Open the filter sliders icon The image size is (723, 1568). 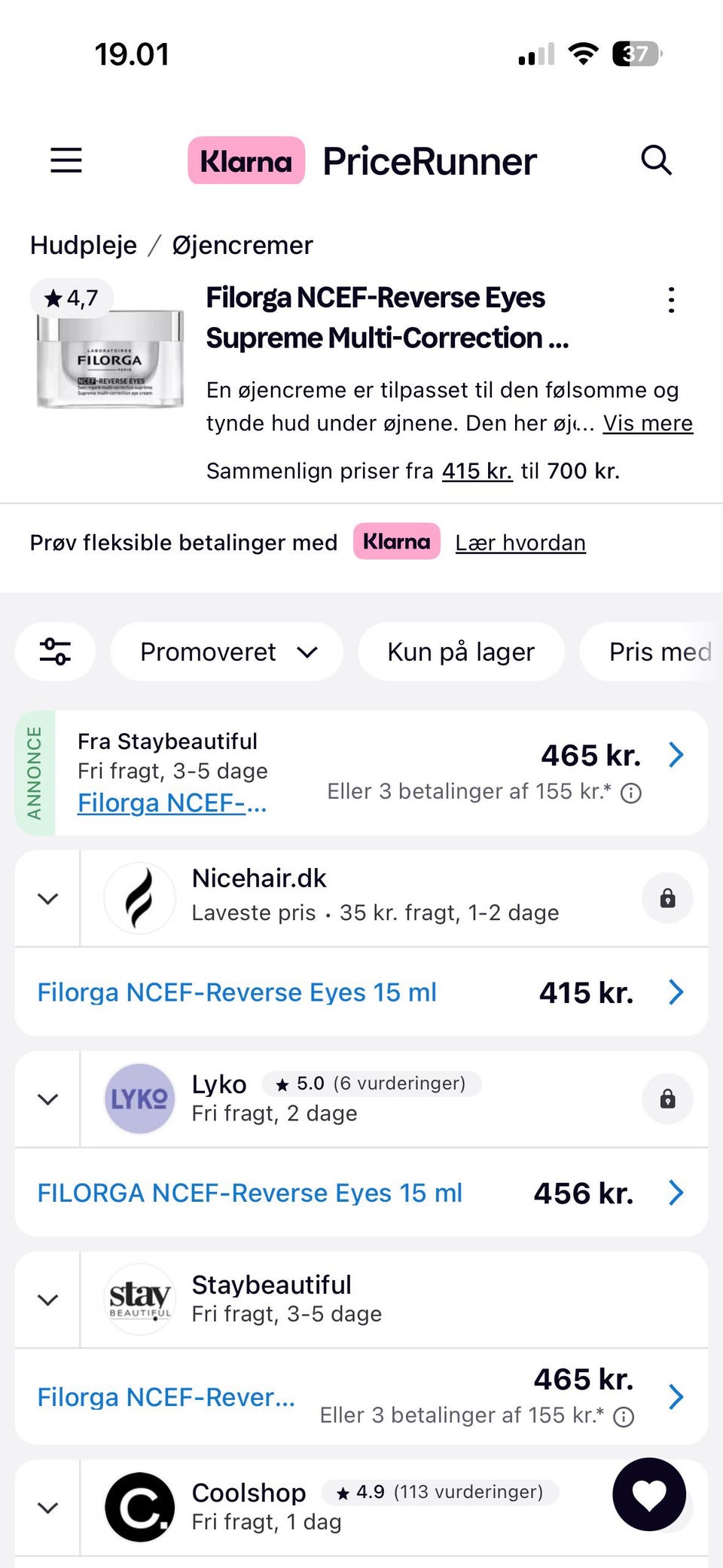[55, 652]
